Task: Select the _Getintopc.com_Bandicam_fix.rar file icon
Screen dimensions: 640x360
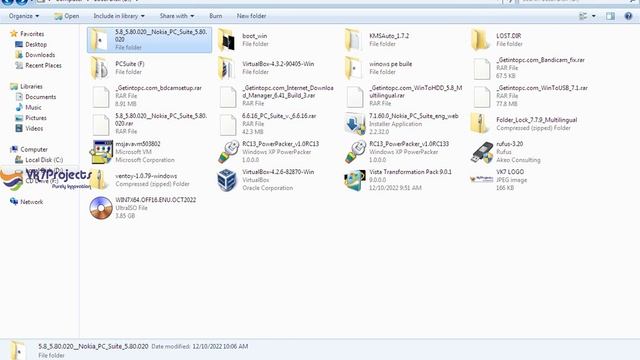Action: coord(482,69)
